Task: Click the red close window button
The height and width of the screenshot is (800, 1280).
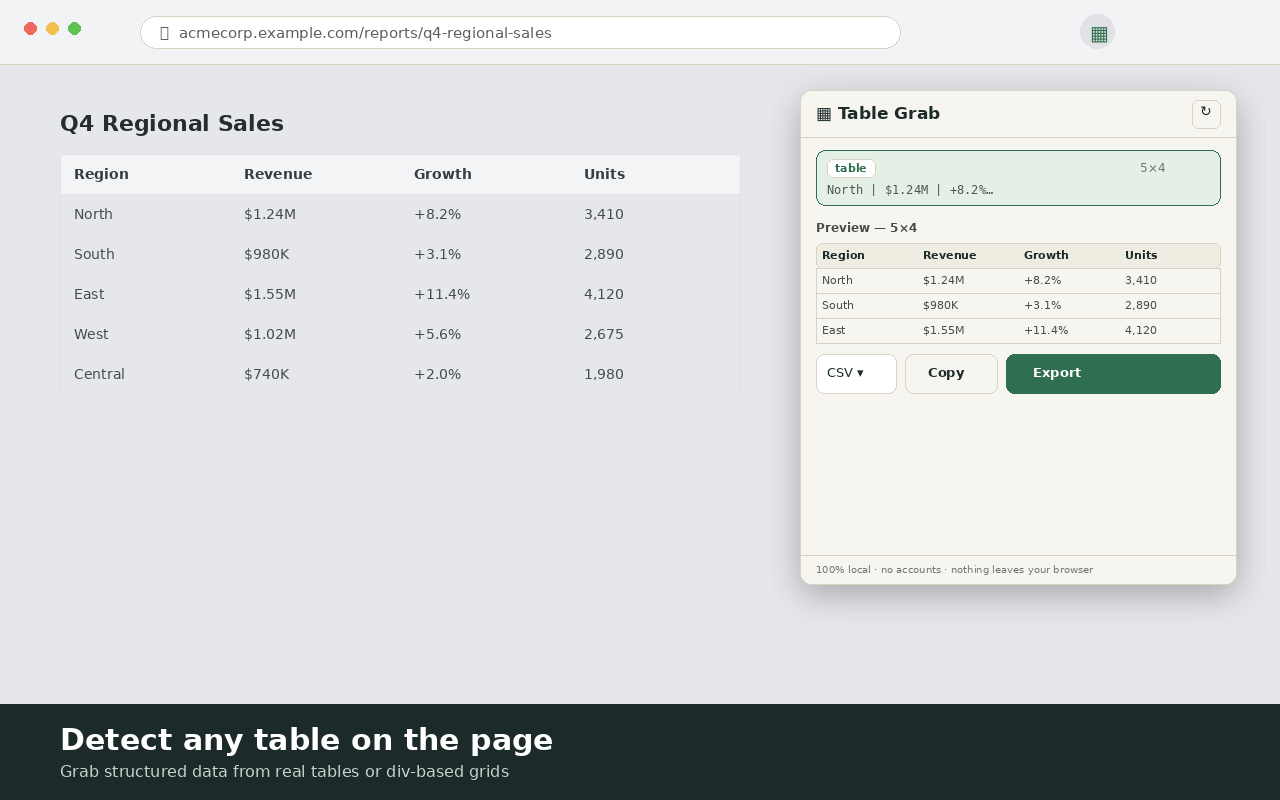Action: tap(30, 29)
